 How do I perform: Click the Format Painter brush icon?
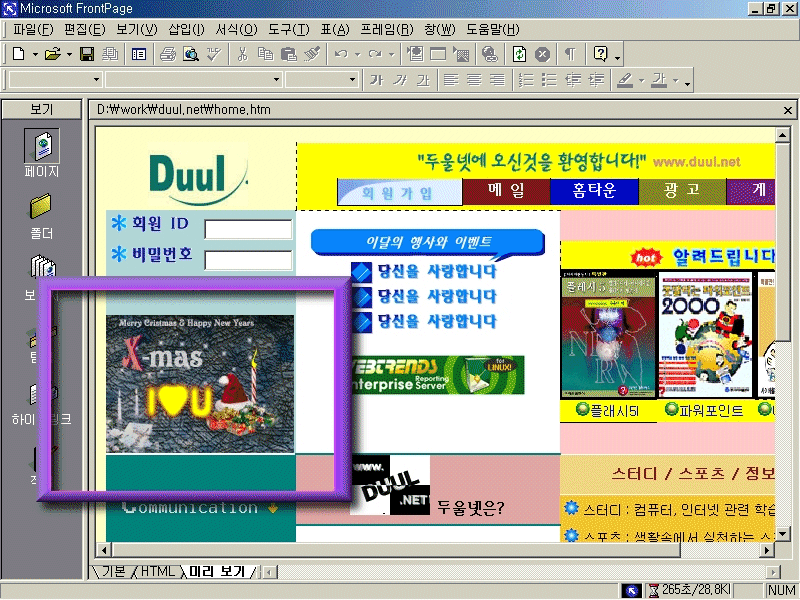[312, 54]
